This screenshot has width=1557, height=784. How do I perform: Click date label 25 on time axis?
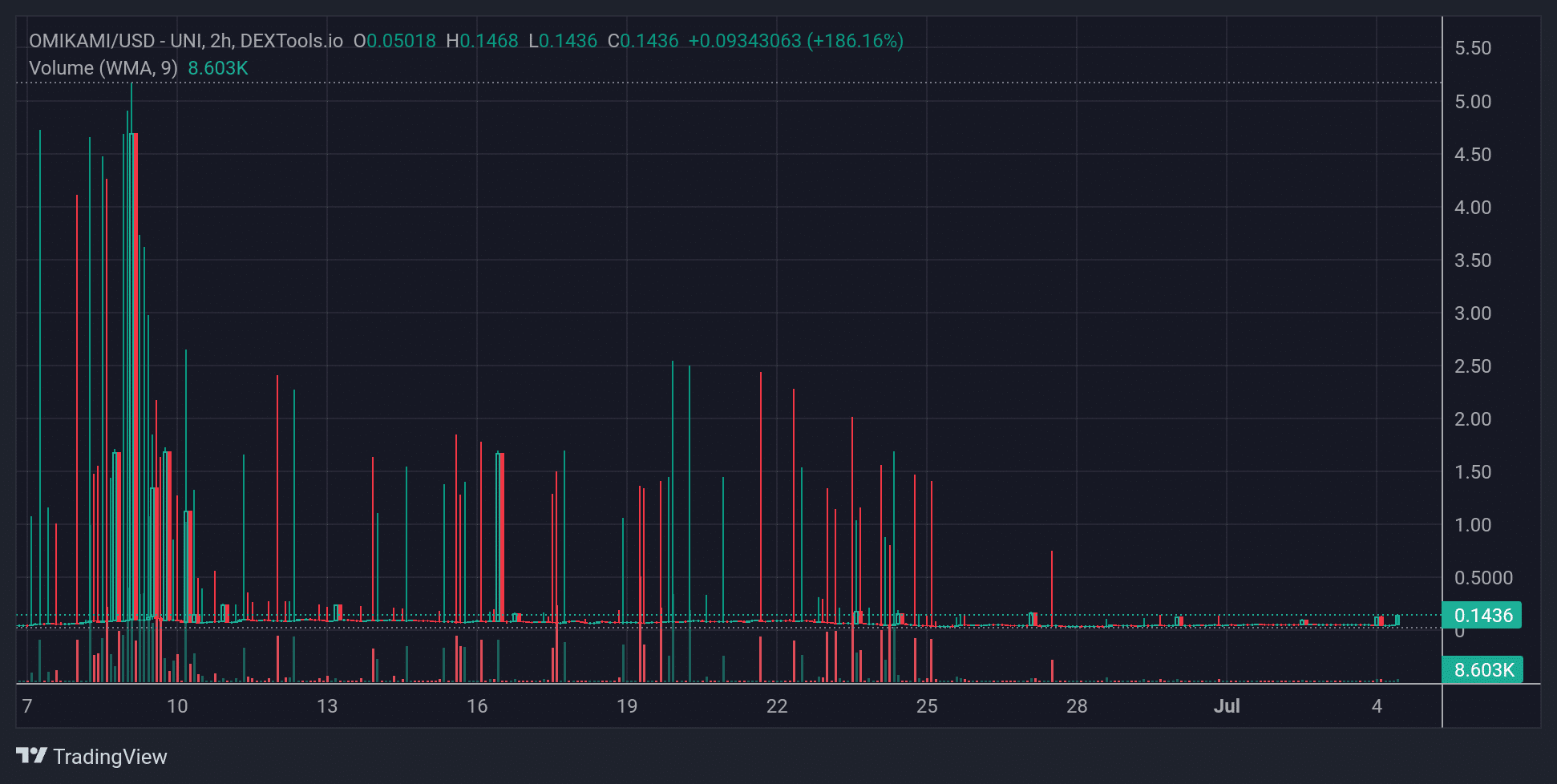point(927,706)
